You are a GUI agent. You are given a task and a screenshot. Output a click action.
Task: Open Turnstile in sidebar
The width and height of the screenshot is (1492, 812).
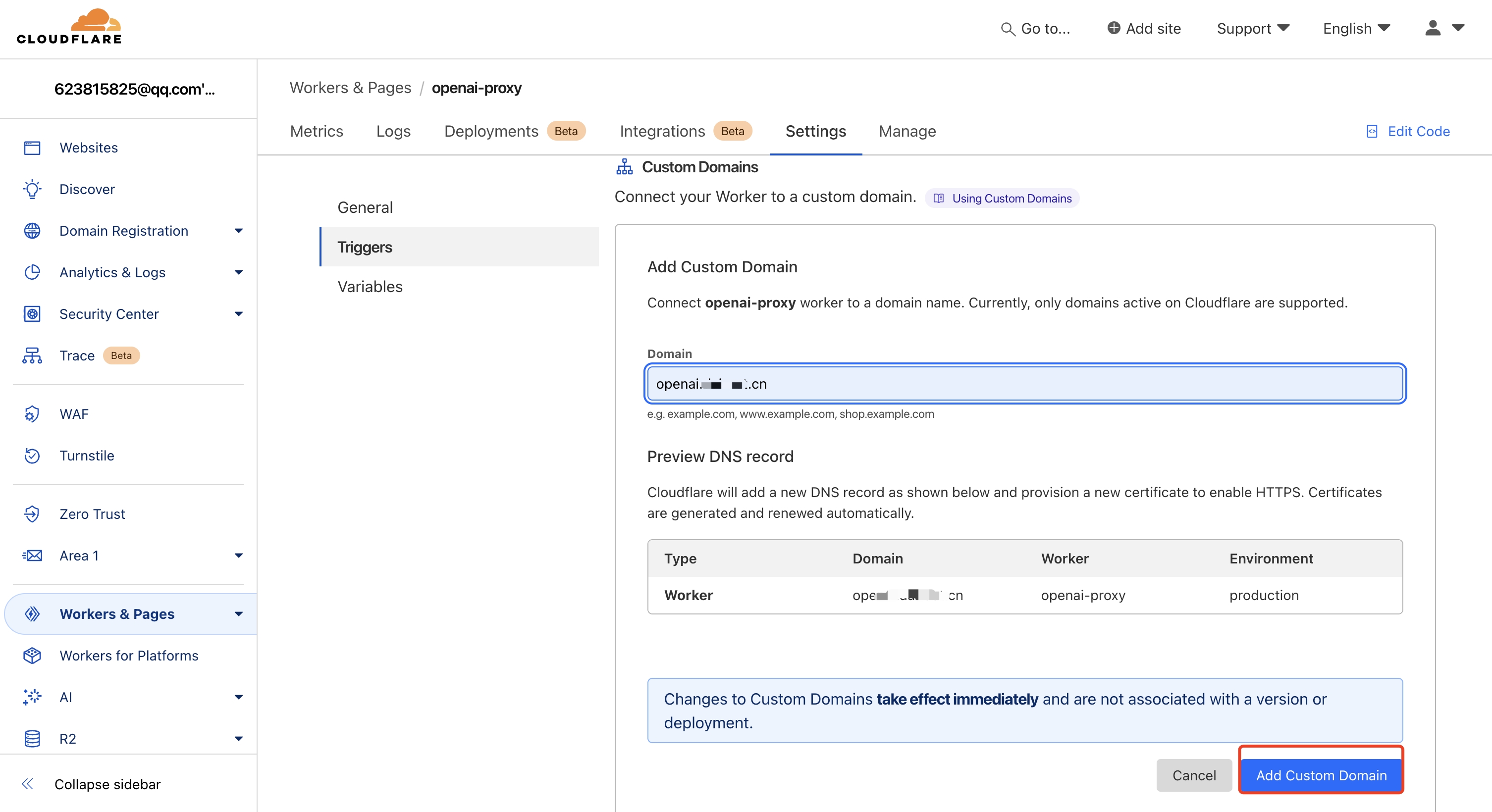click(87, 456)
